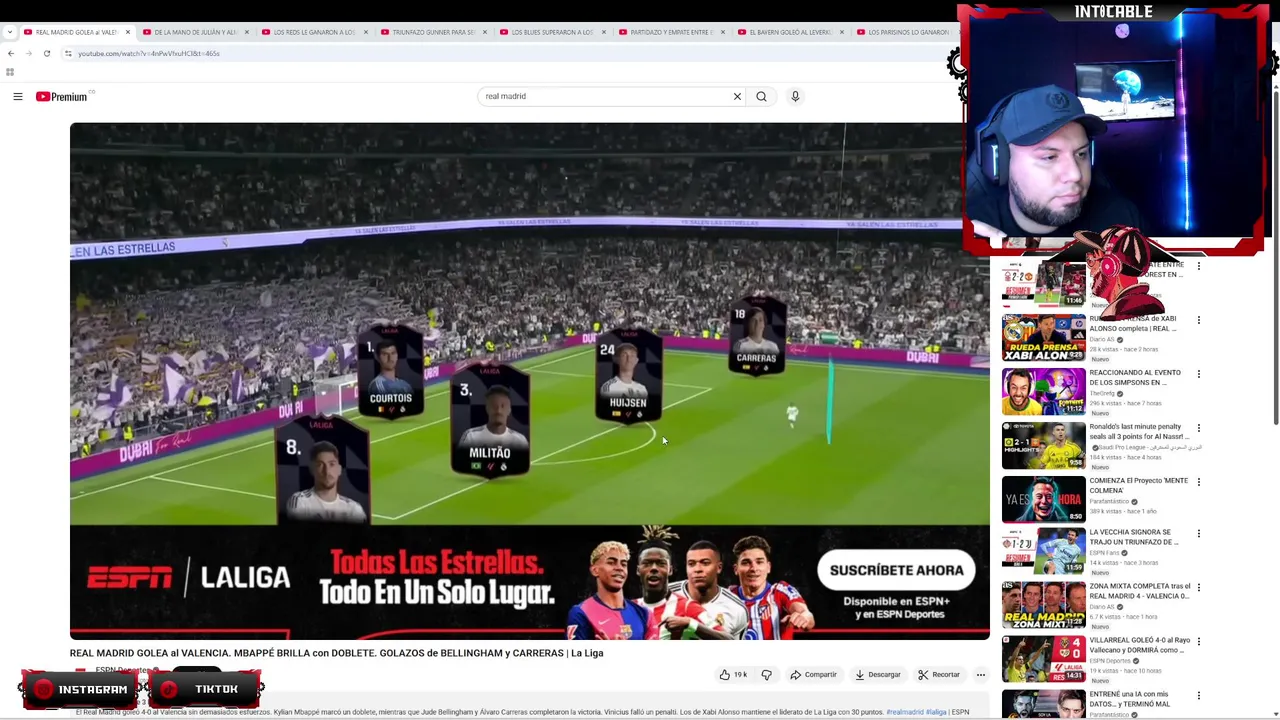Image resolution: width=1280 pixels, height=720 pixels.
Task: Open options menu for Simpsons reaction video
Action: pos(1199,375)
